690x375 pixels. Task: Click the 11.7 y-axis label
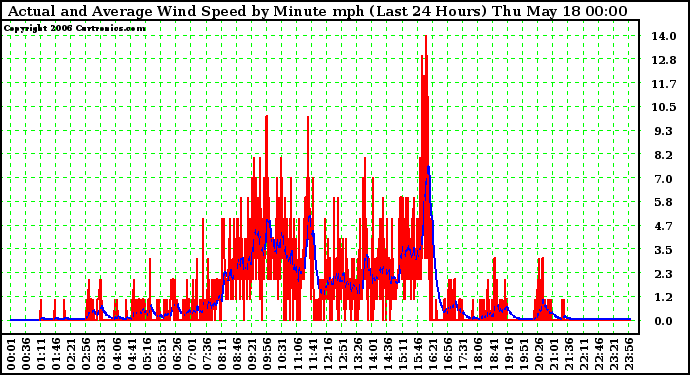click(x=664, y=84)
